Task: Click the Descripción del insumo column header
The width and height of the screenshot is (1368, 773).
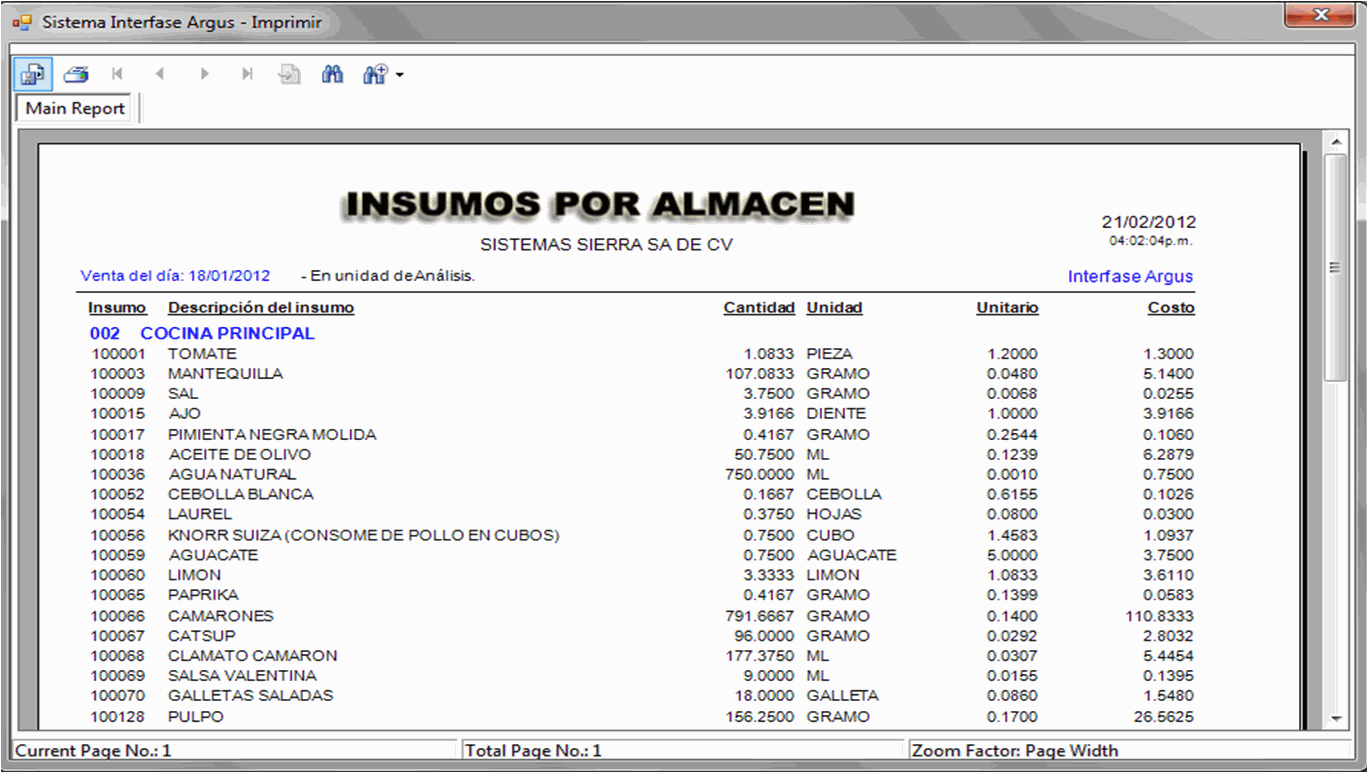Action: coord(261,308)
